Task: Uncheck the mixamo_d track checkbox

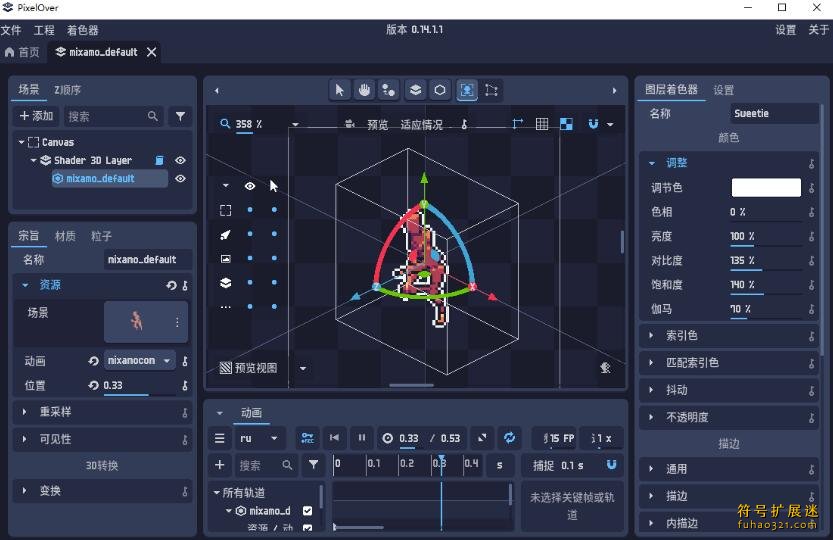Action: click(307, 511)
